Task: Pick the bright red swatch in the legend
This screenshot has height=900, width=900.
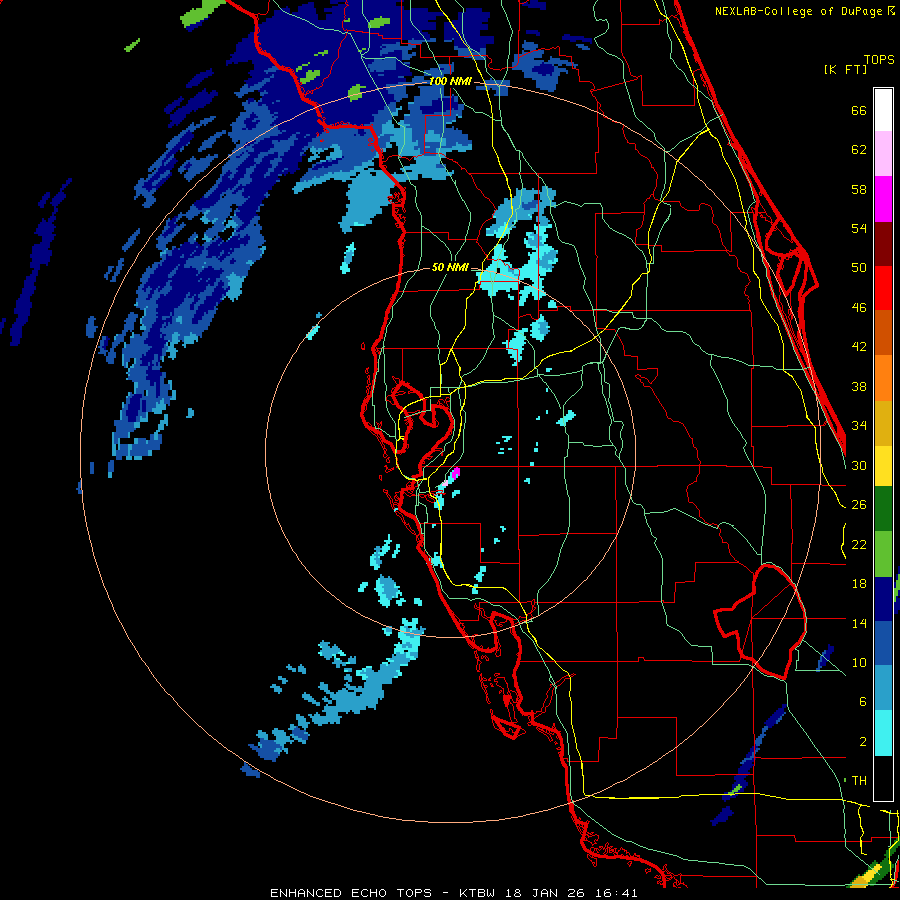Action: point(883,289)
